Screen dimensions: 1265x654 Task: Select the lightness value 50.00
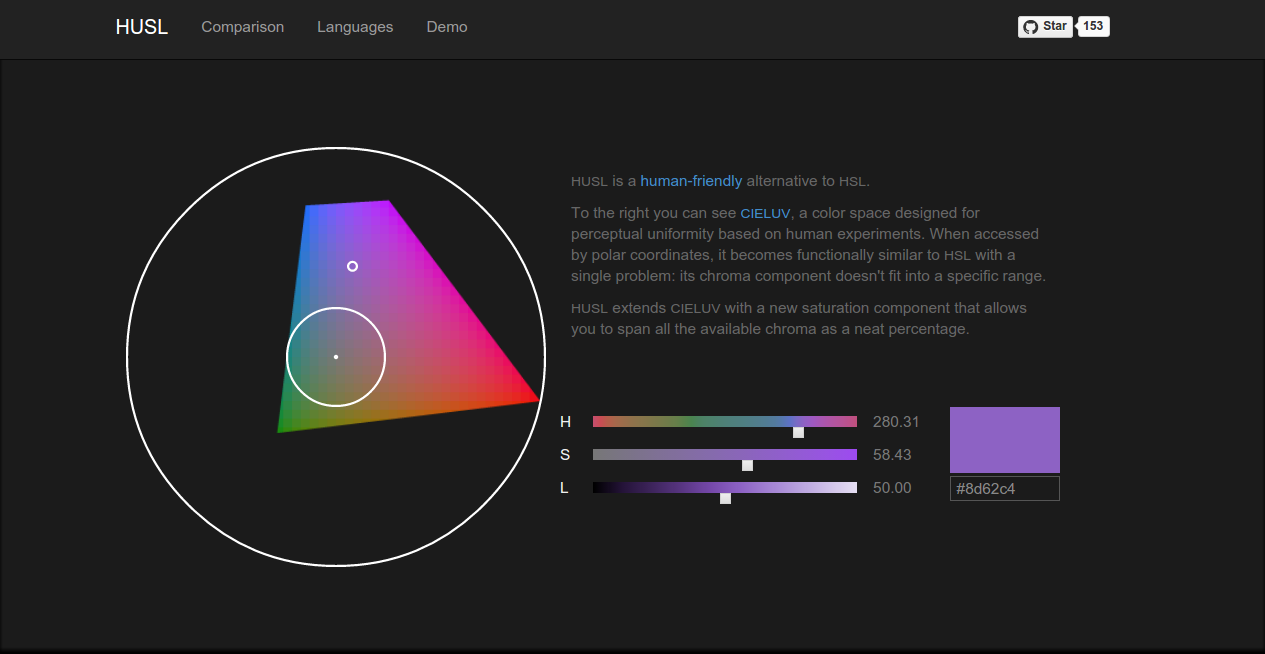click(892, 488)
